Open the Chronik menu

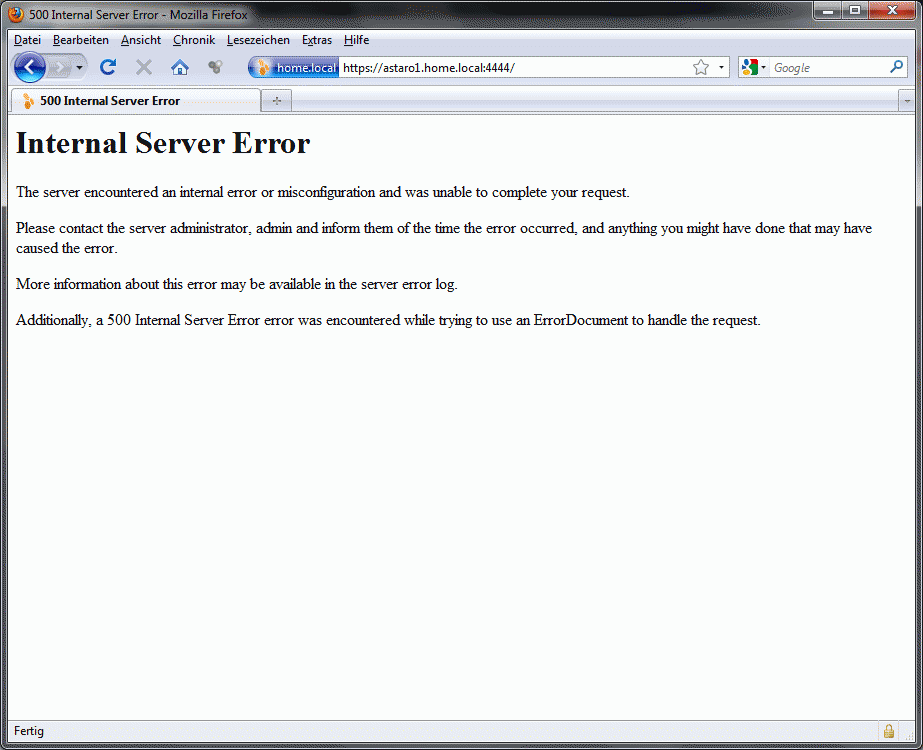[194, 40]
